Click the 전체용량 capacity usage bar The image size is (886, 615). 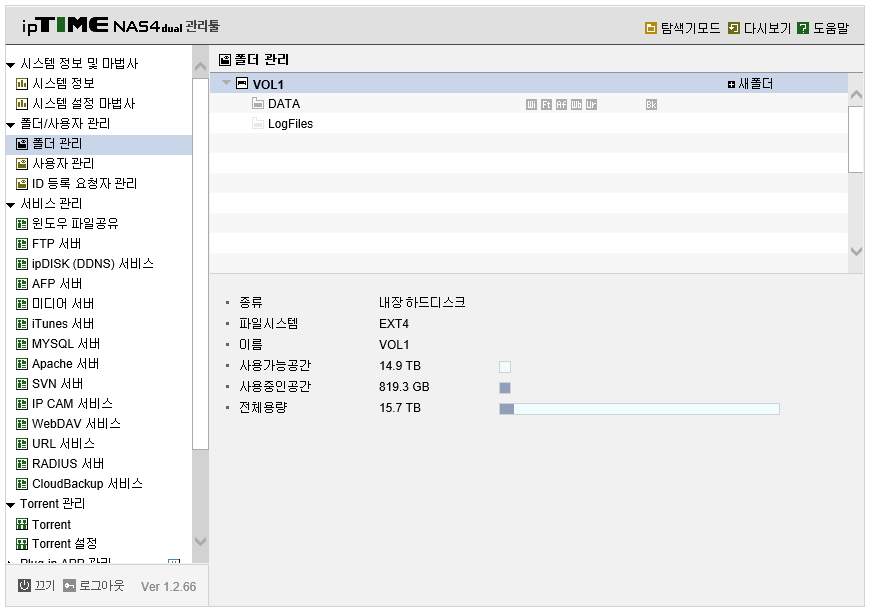(x=639, y=409)
